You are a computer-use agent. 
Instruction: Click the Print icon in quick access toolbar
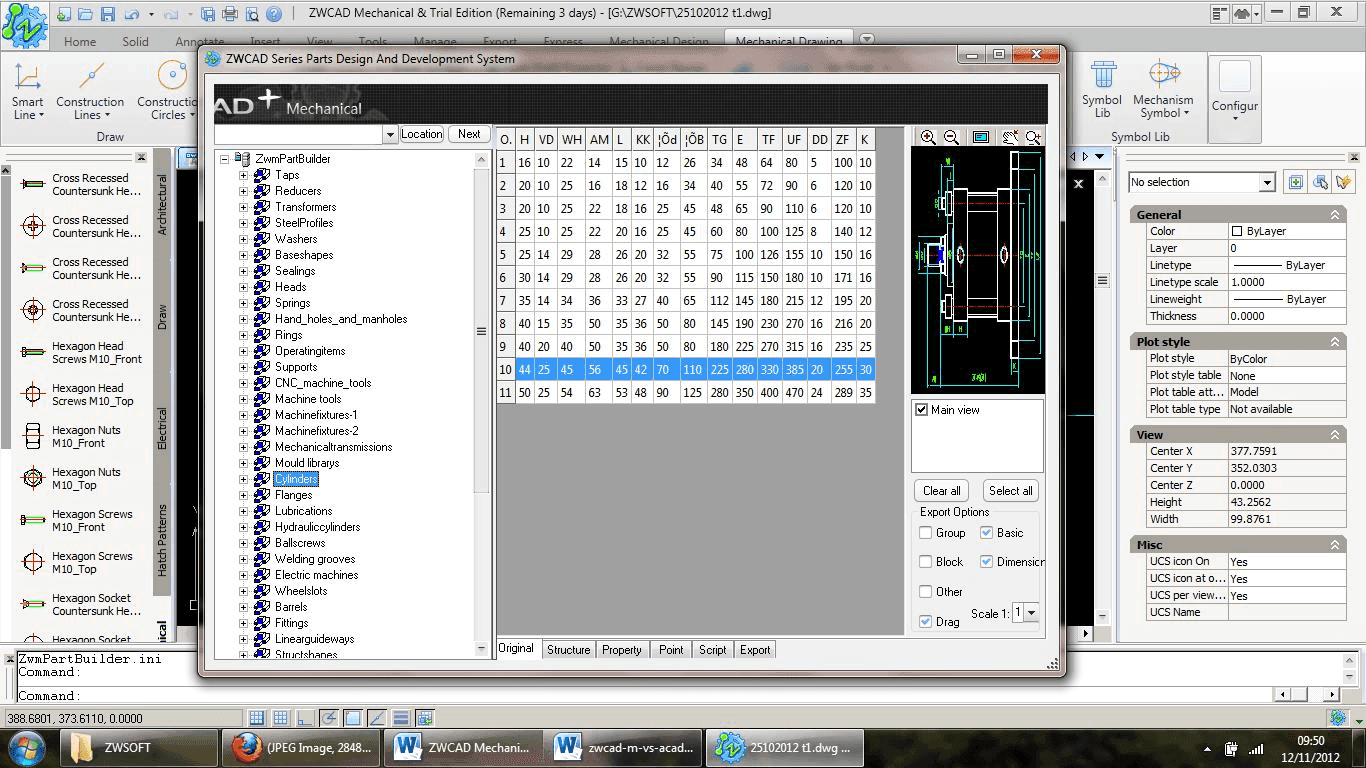230,14
